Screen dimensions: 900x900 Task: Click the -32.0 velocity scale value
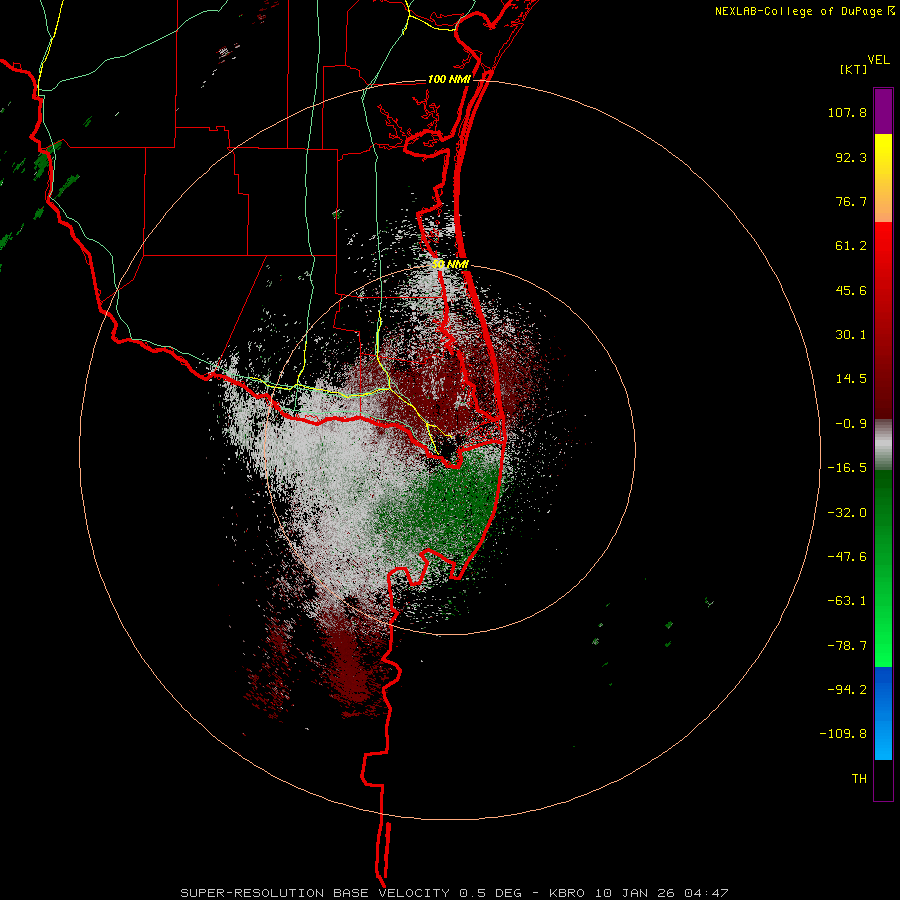coord(847,513)
